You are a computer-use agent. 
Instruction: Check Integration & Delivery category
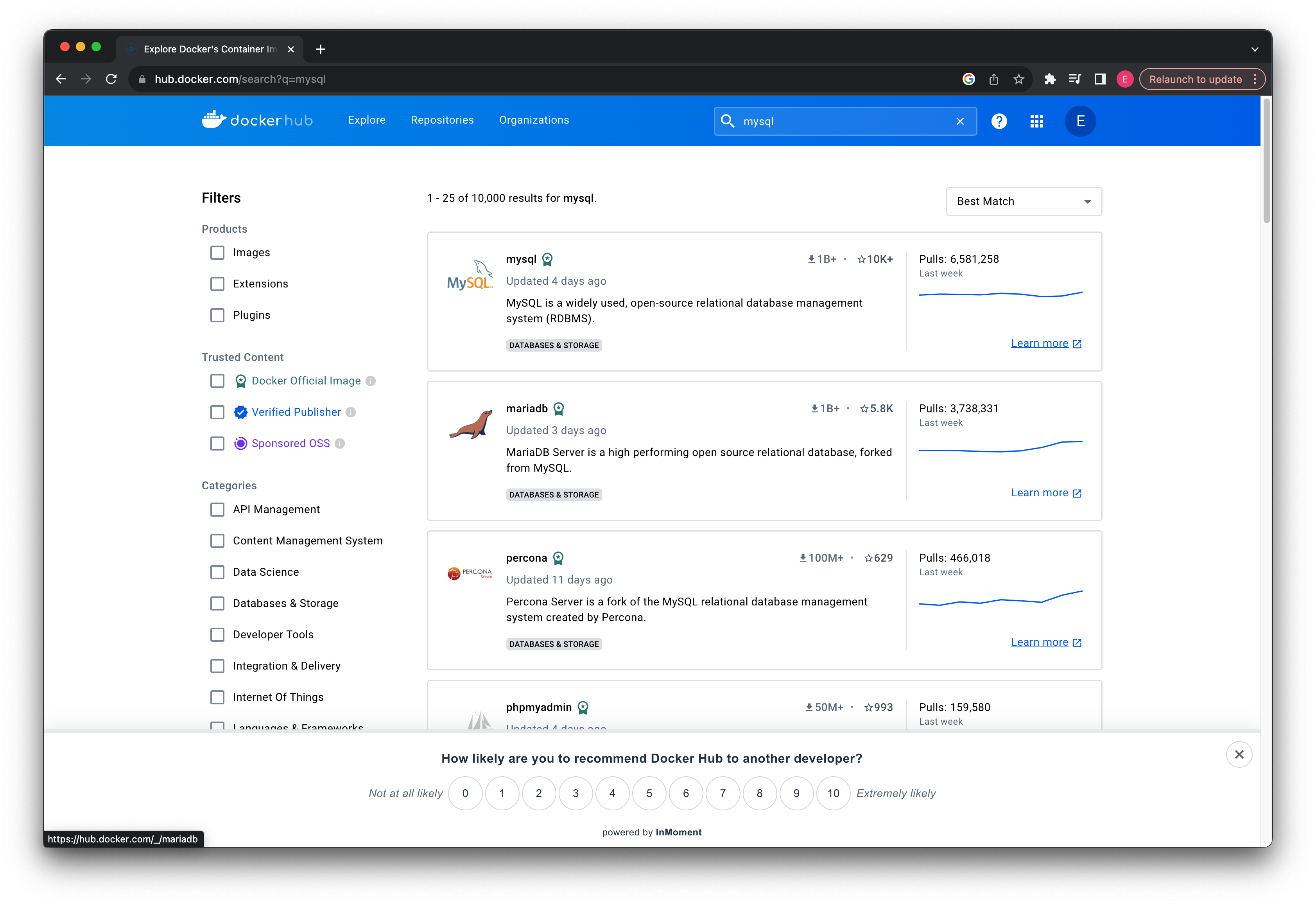[x=217, y=665]
